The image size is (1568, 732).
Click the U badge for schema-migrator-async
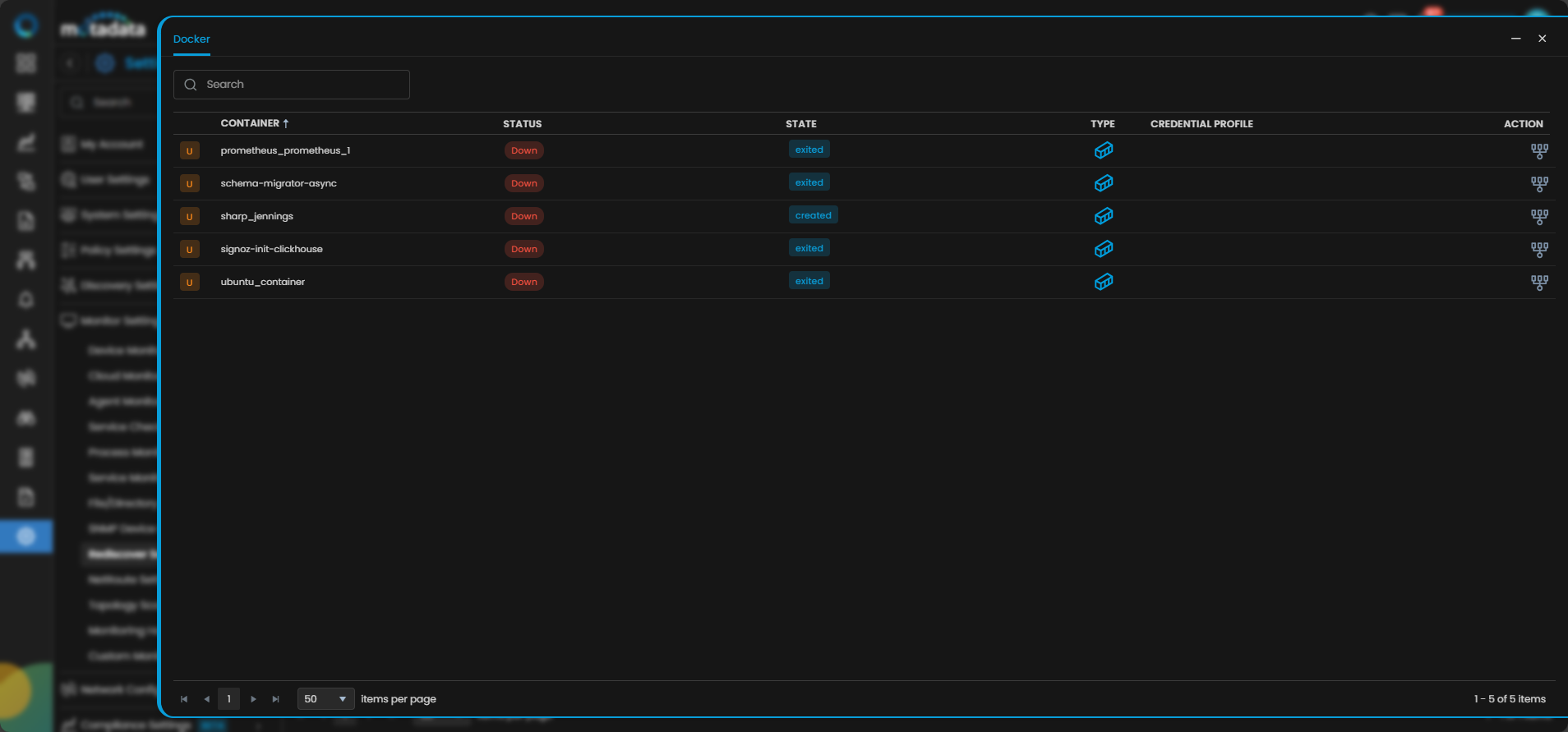point(190,184)
